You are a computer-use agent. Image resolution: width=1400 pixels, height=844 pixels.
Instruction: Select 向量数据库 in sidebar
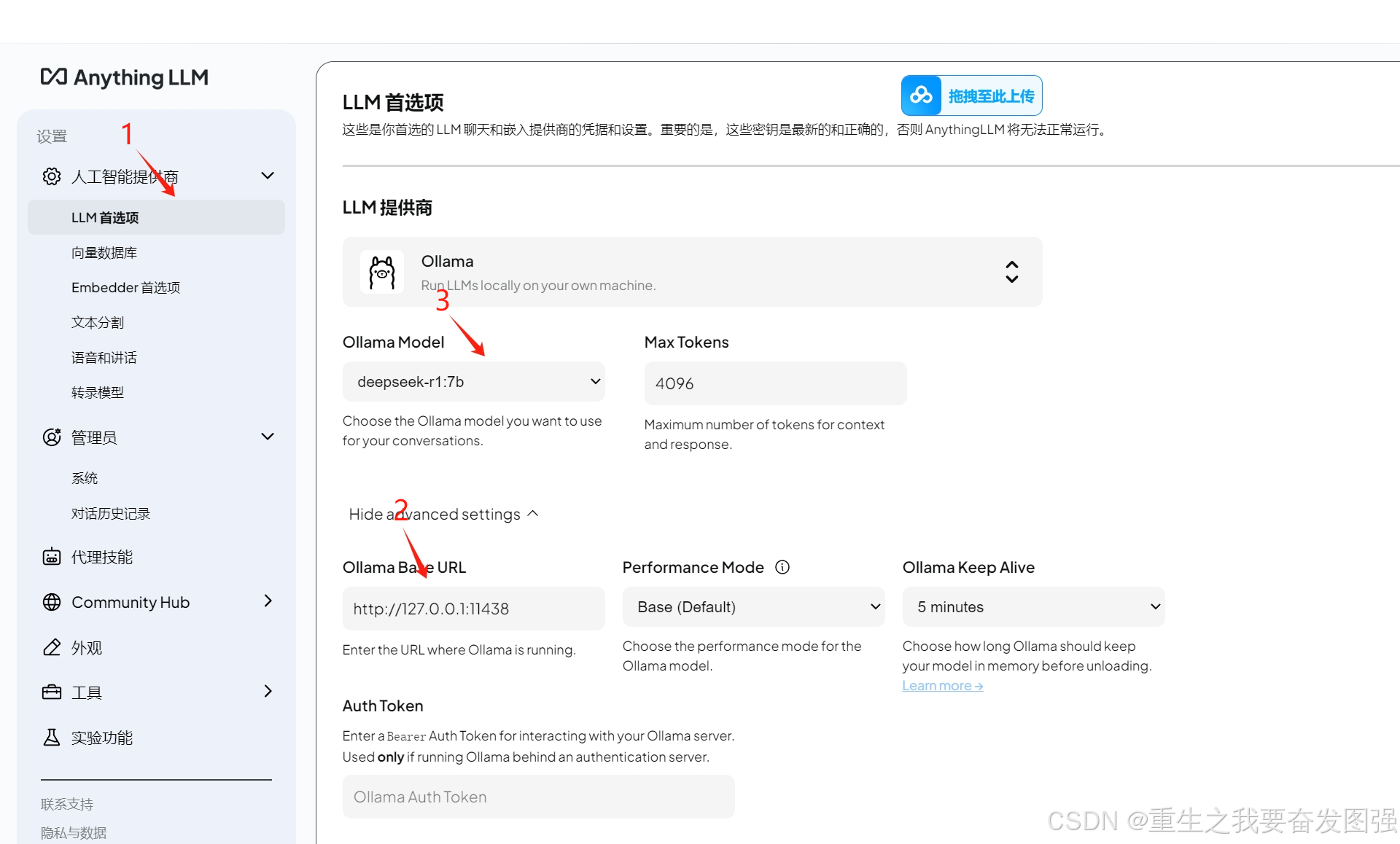pos(104,253)
